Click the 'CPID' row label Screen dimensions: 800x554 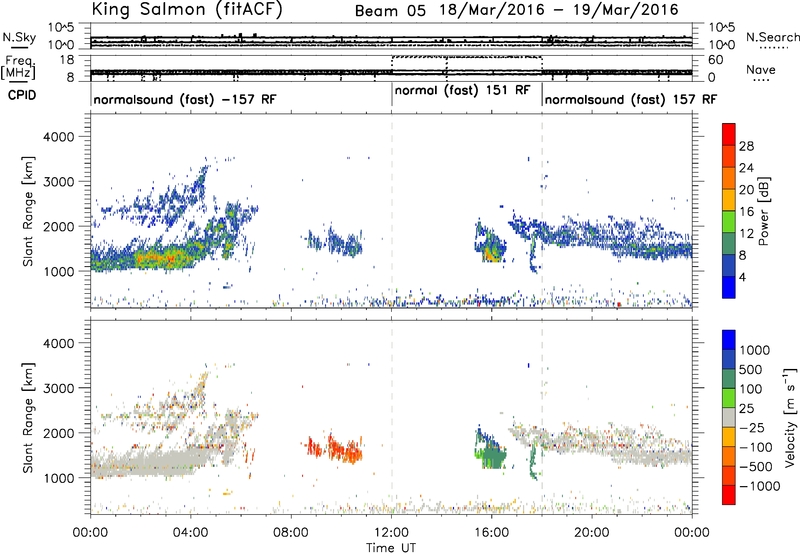[x=22, y=95]
